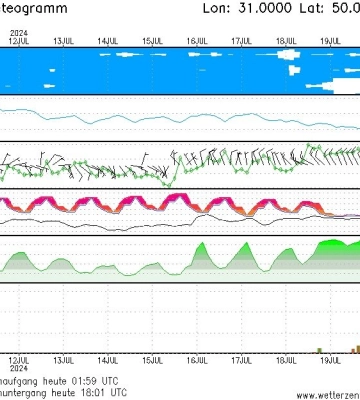The width and height of the screenshot is (360, 400).
Task: Click the 18JUL label on the top axis
Action: (286, 41)
